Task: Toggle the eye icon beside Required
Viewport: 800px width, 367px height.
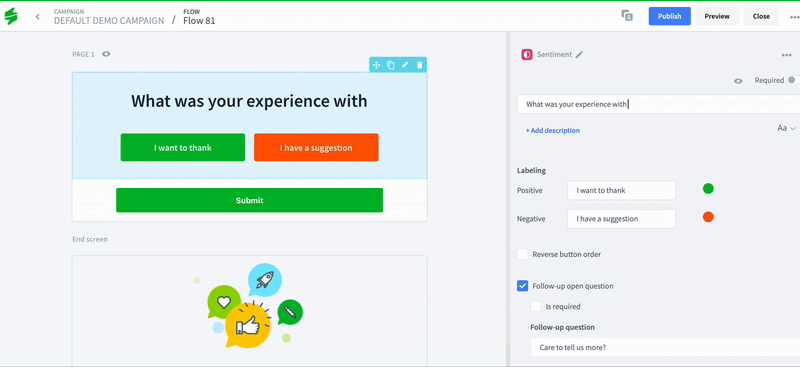Action: tap(738, 81)
